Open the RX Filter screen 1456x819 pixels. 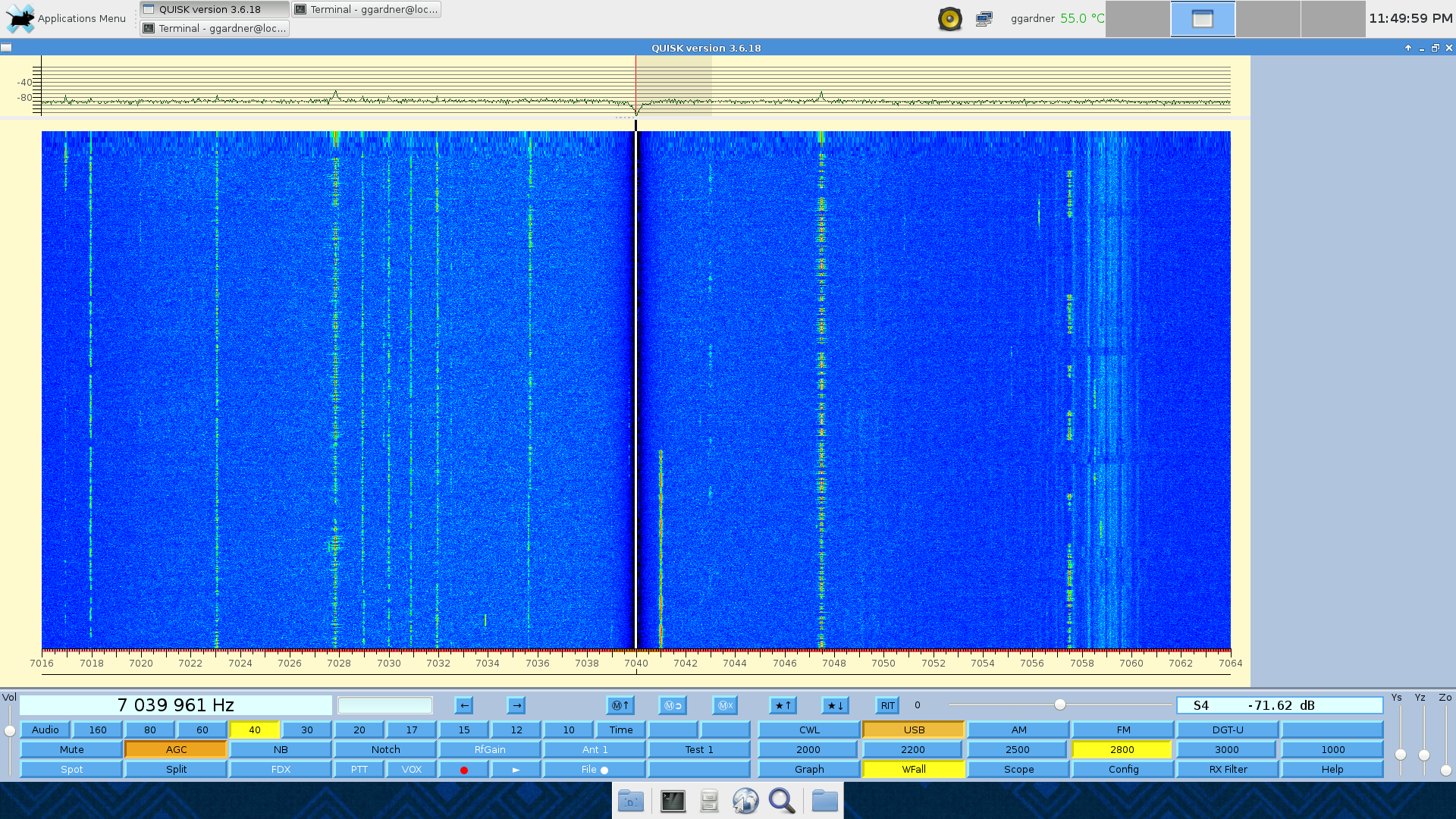(1228, 770)
